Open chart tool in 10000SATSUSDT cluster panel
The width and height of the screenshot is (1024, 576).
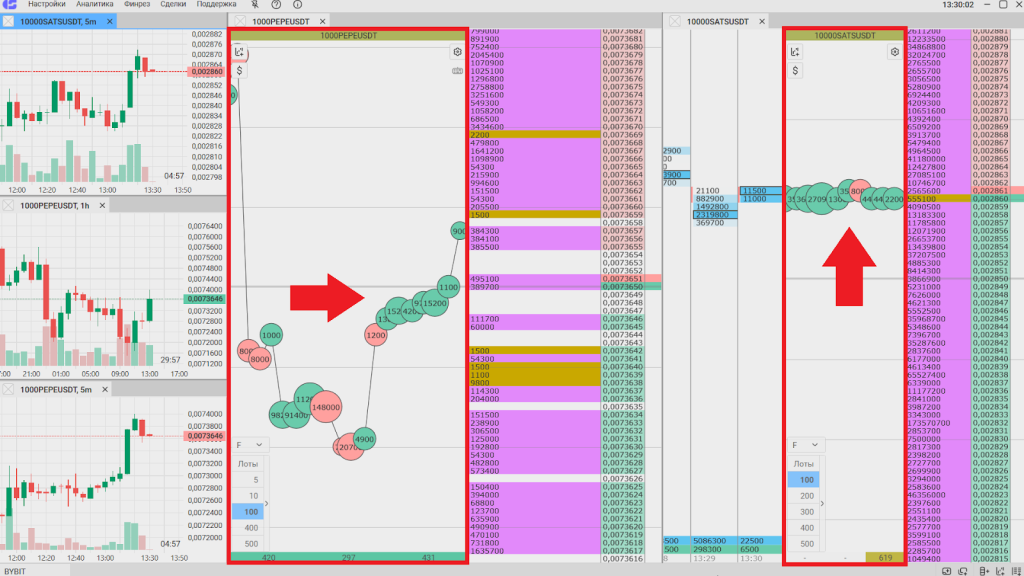(796, 52)
